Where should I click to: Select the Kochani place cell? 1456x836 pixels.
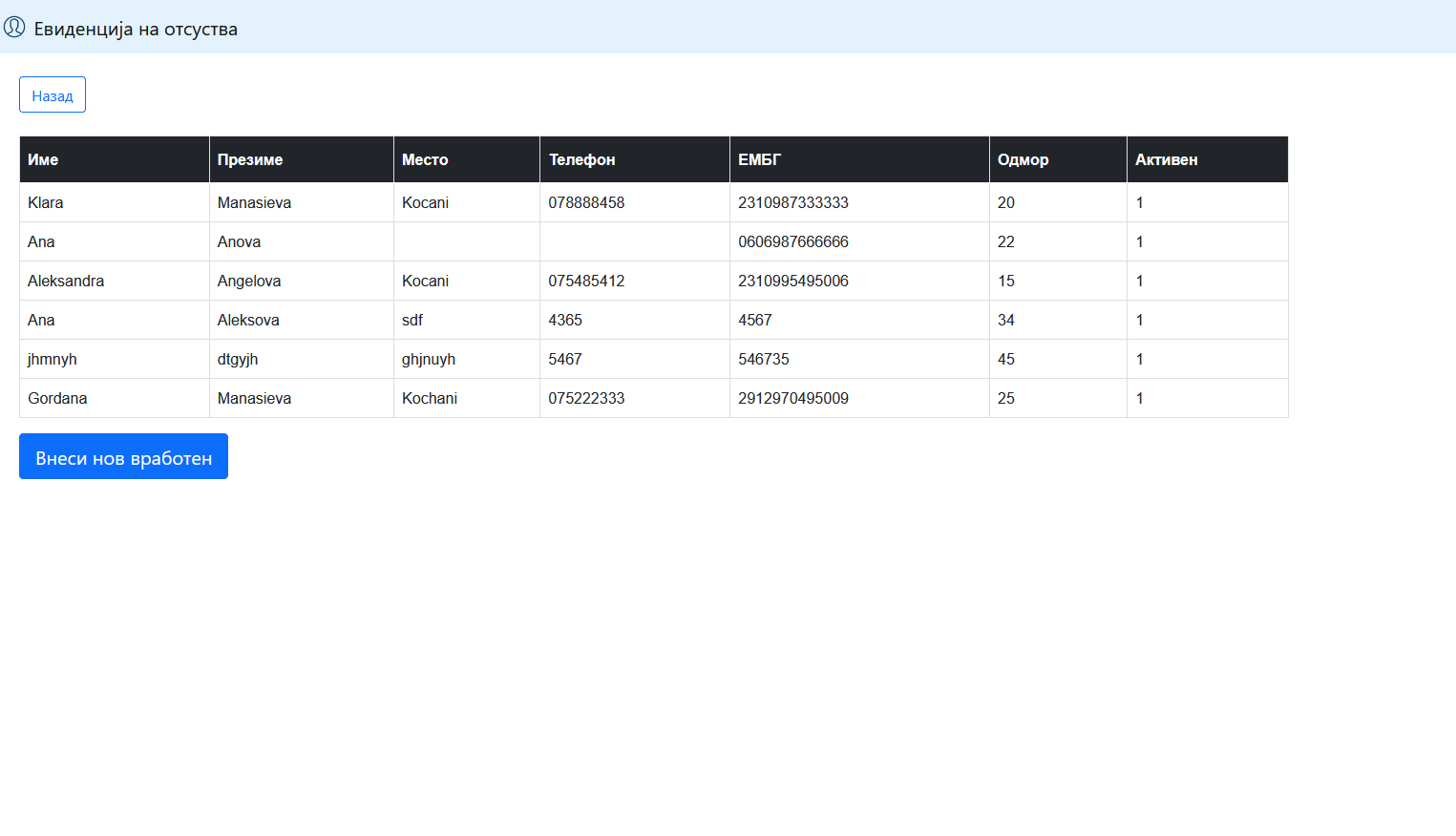tap(430, 399)
